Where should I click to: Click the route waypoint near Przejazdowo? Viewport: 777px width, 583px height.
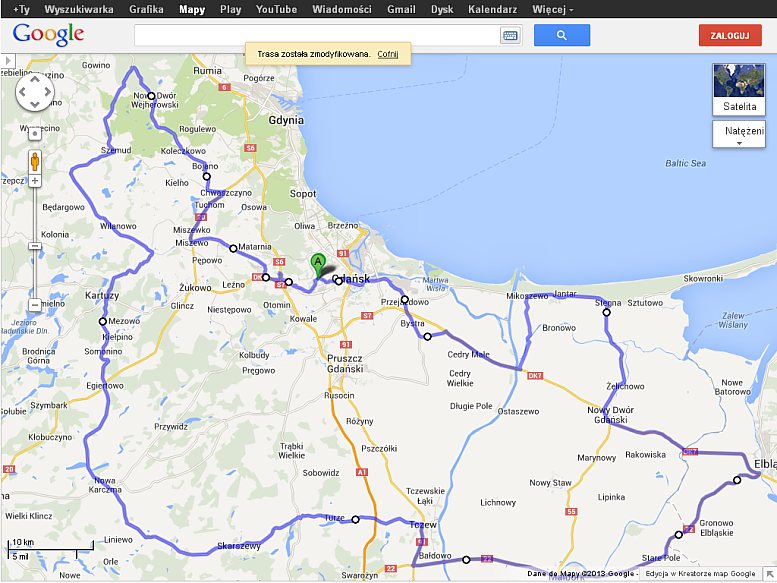tap(404, 299)
